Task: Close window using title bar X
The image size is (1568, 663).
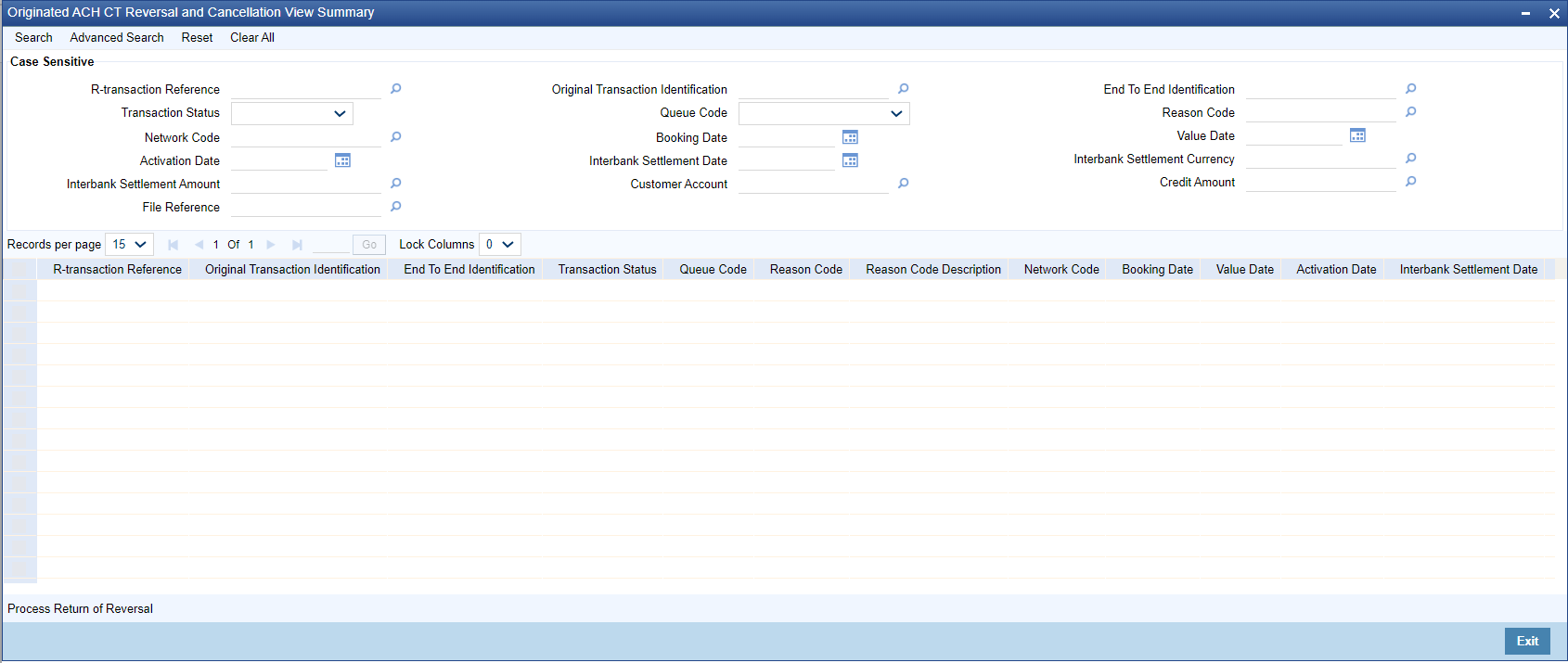Action: click(1554, 13)
